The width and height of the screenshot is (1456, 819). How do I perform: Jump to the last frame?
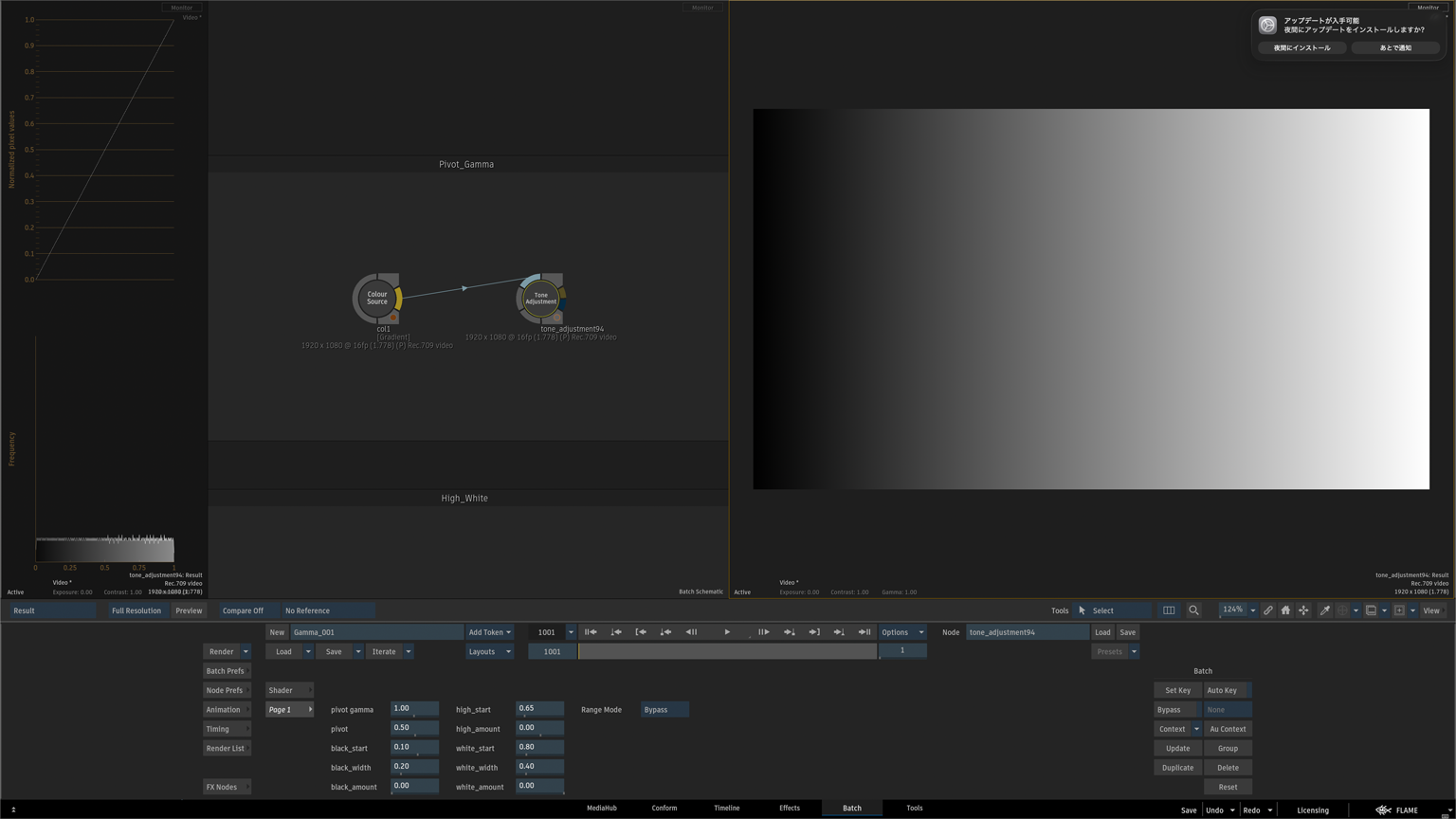[x=864, y=632]
